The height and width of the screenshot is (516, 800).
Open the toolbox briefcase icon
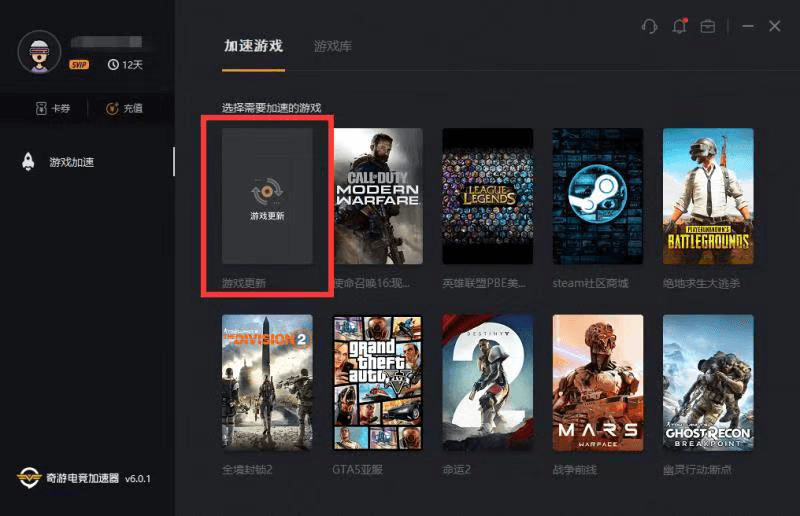click(708, 26)
